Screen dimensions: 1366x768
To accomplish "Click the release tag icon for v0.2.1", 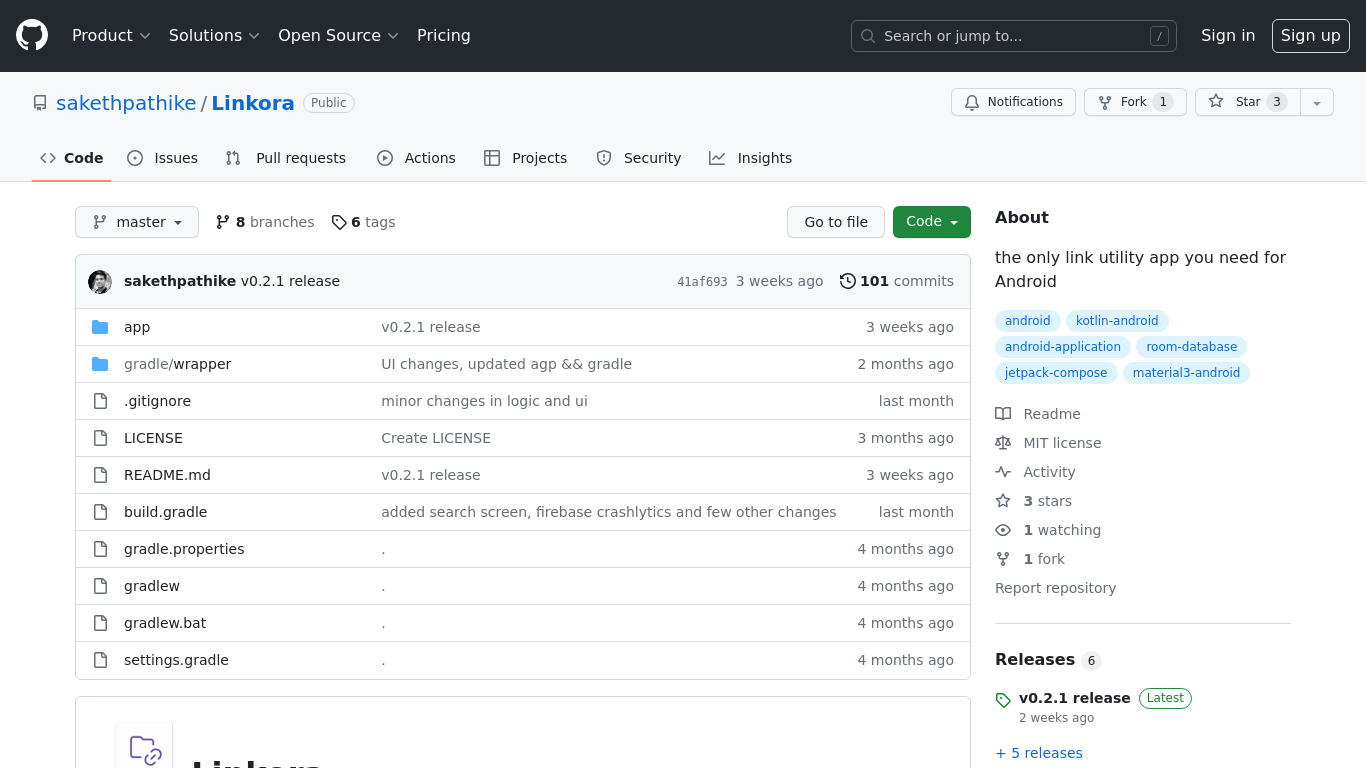I will point(1003,700).
